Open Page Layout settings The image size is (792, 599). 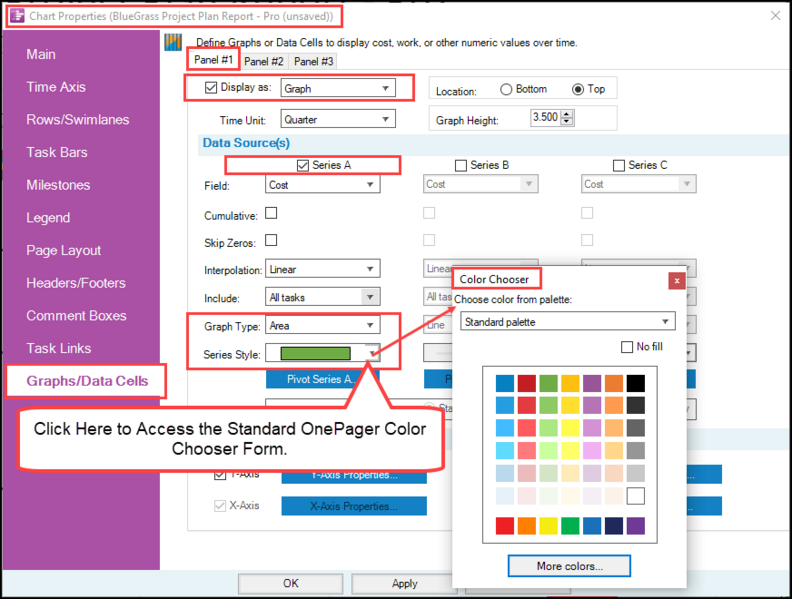click(x=64, y=251)
